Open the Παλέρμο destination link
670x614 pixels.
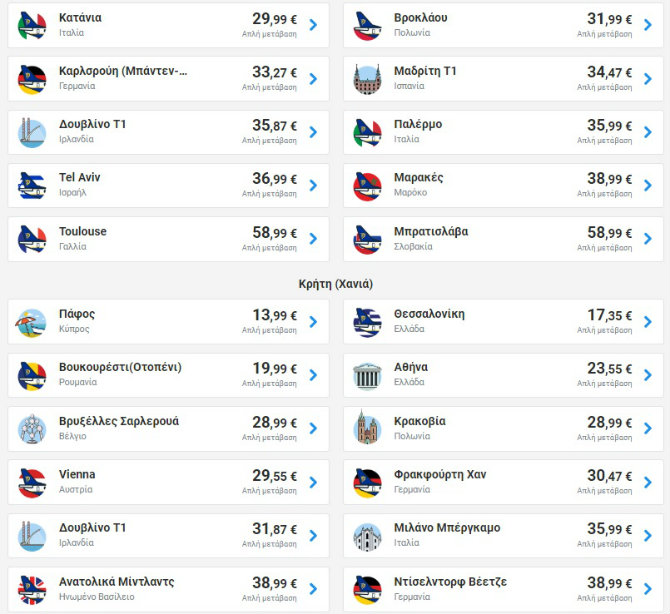[x=418, y=125]
